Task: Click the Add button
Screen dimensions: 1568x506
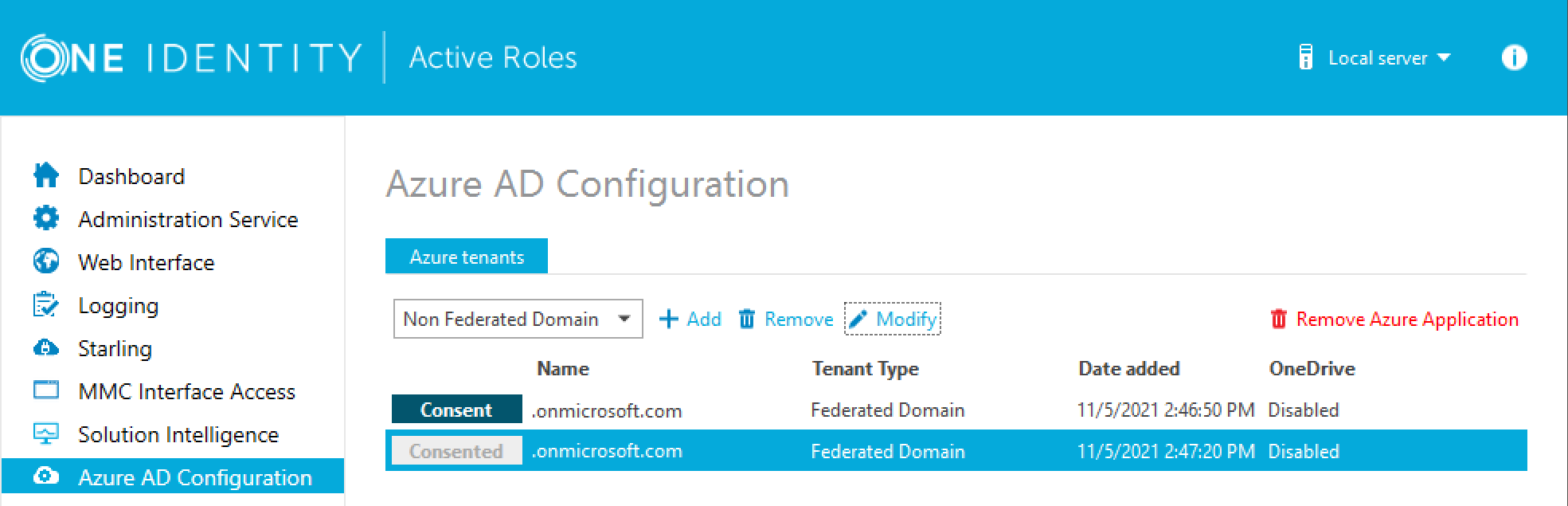Action: coord(690,319)
